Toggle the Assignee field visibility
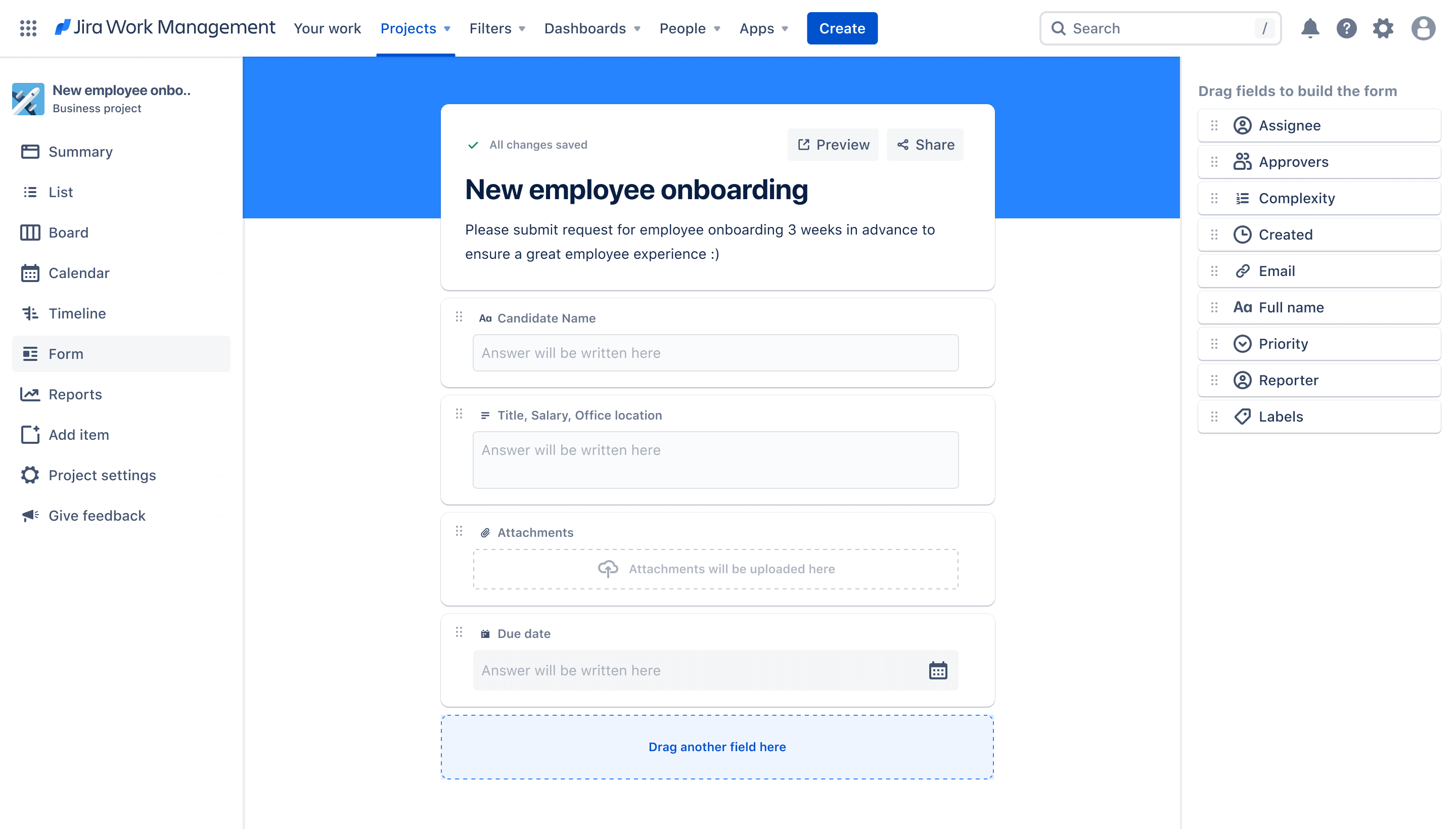The height and width of the screenshot is (829, 1456). pos(1319,125)
